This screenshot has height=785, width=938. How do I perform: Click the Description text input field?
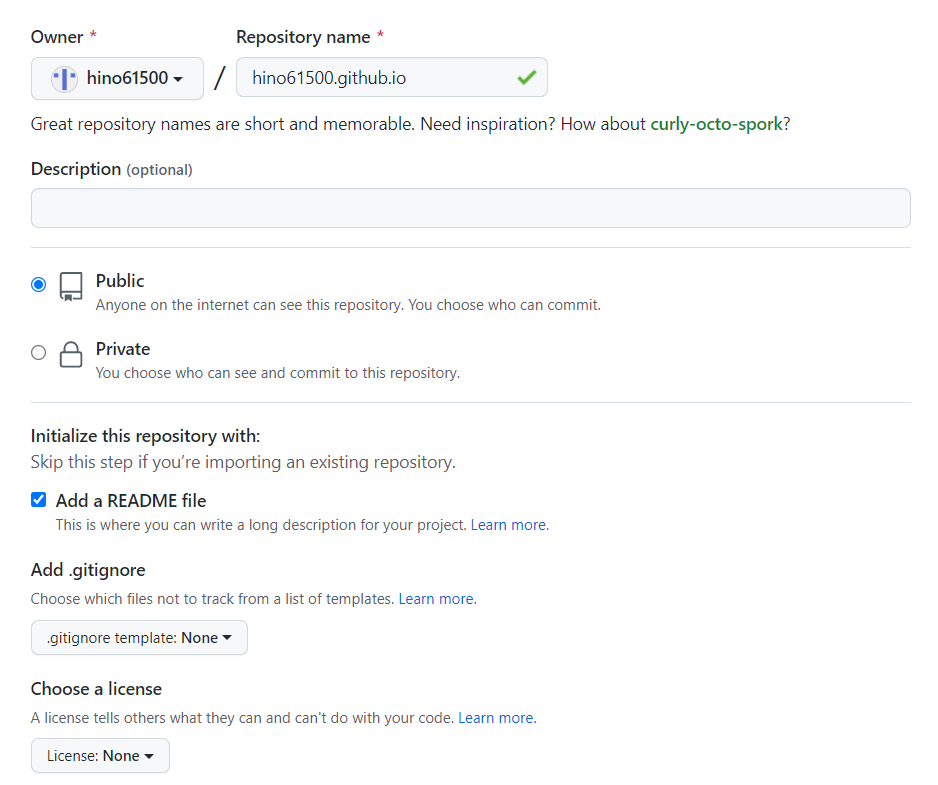470,208
